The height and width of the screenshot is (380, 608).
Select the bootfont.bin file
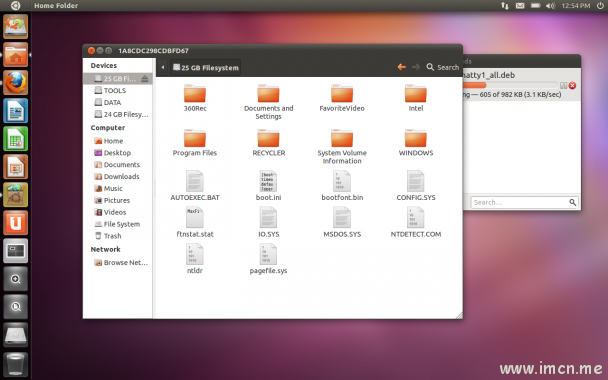pos(342,185)
